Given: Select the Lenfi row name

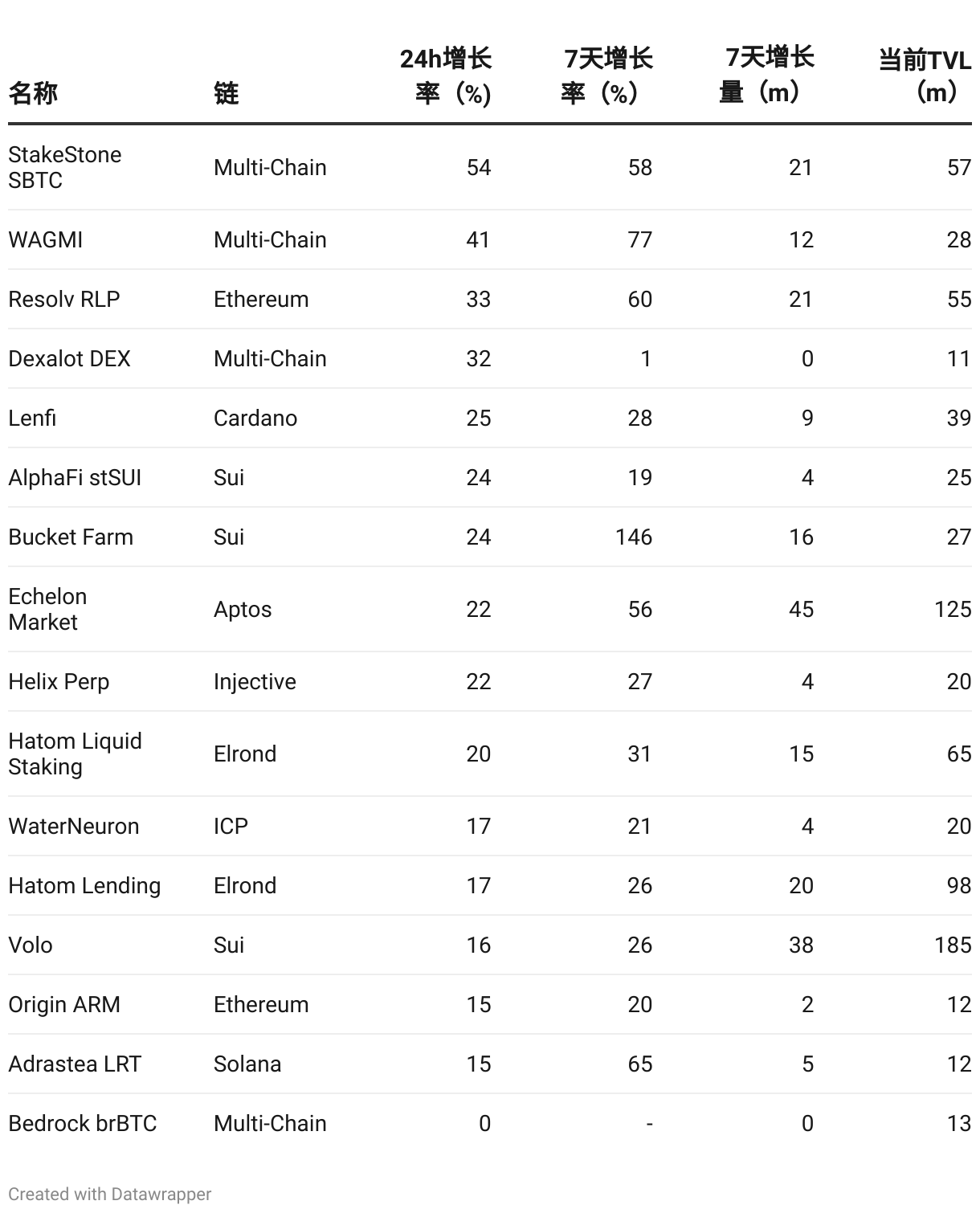Looking at the screenshot, I should (32, 418).
